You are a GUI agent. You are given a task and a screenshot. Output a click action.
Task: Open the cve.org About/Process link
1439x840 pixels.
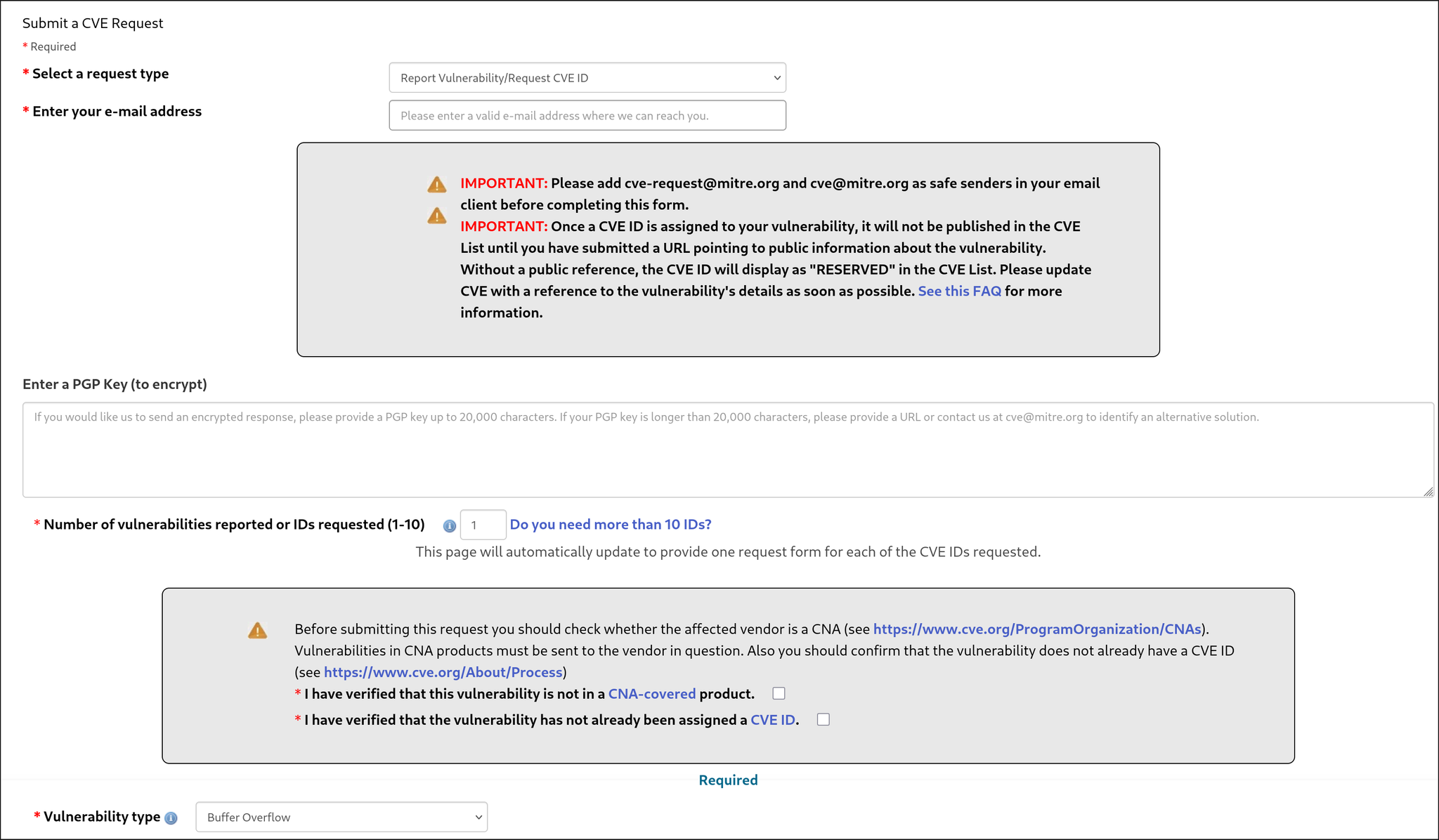point(443,672)
